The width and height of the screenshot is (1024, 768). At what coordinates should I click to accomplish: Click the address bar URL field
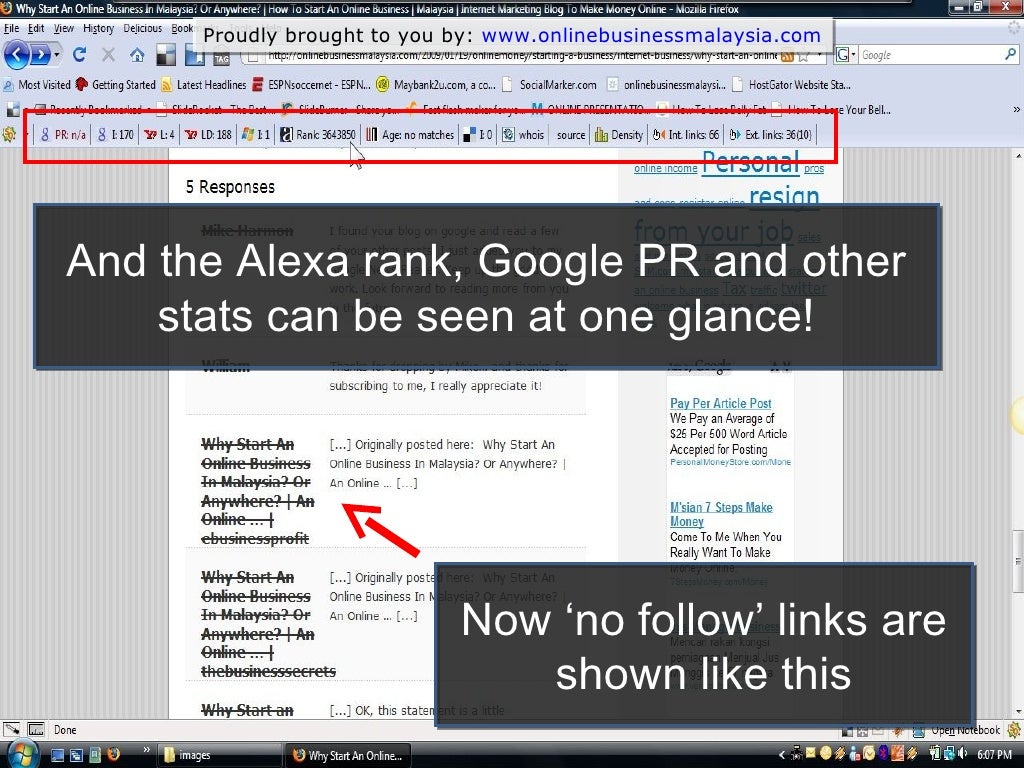point(522,56)
